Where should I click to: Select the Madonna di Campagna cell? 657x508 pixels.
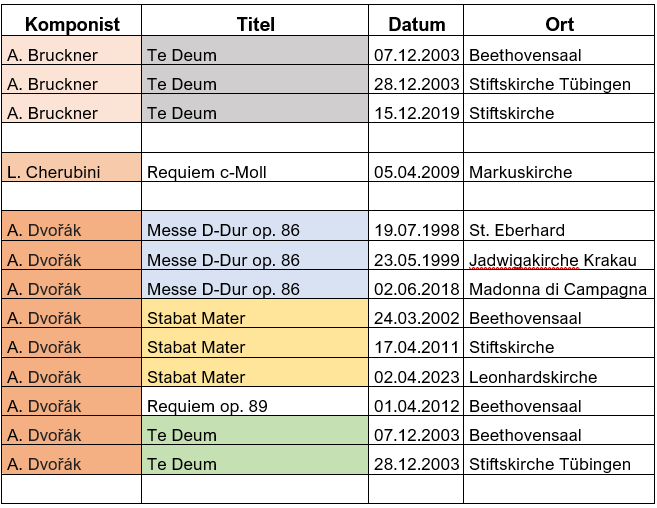(559, 289)
